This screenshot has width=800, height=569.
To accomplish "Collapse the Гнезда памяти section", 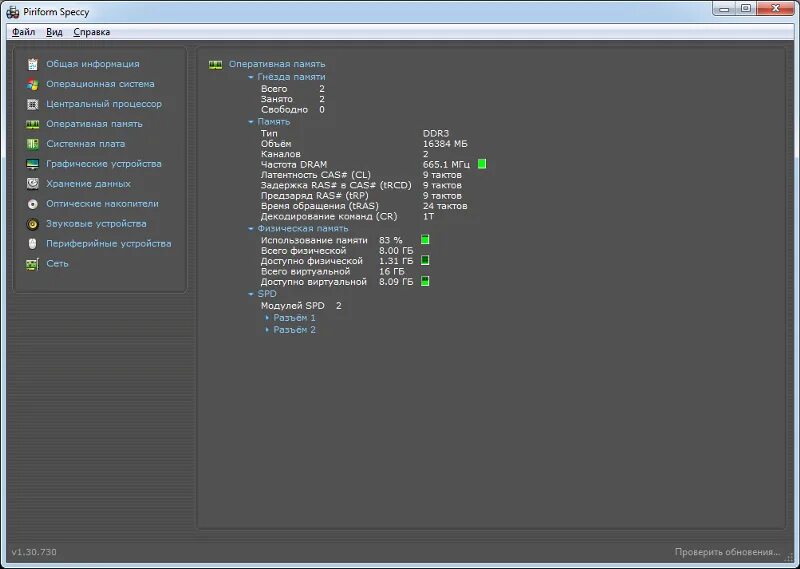I will click(x=251, y=77).
